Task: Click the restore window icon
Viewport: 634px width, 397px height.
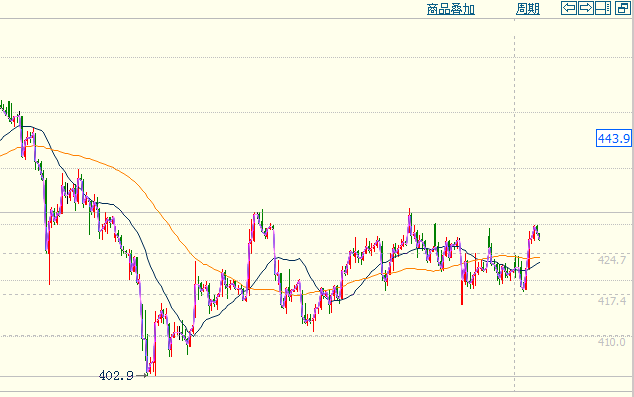Action: click(623, 8)
